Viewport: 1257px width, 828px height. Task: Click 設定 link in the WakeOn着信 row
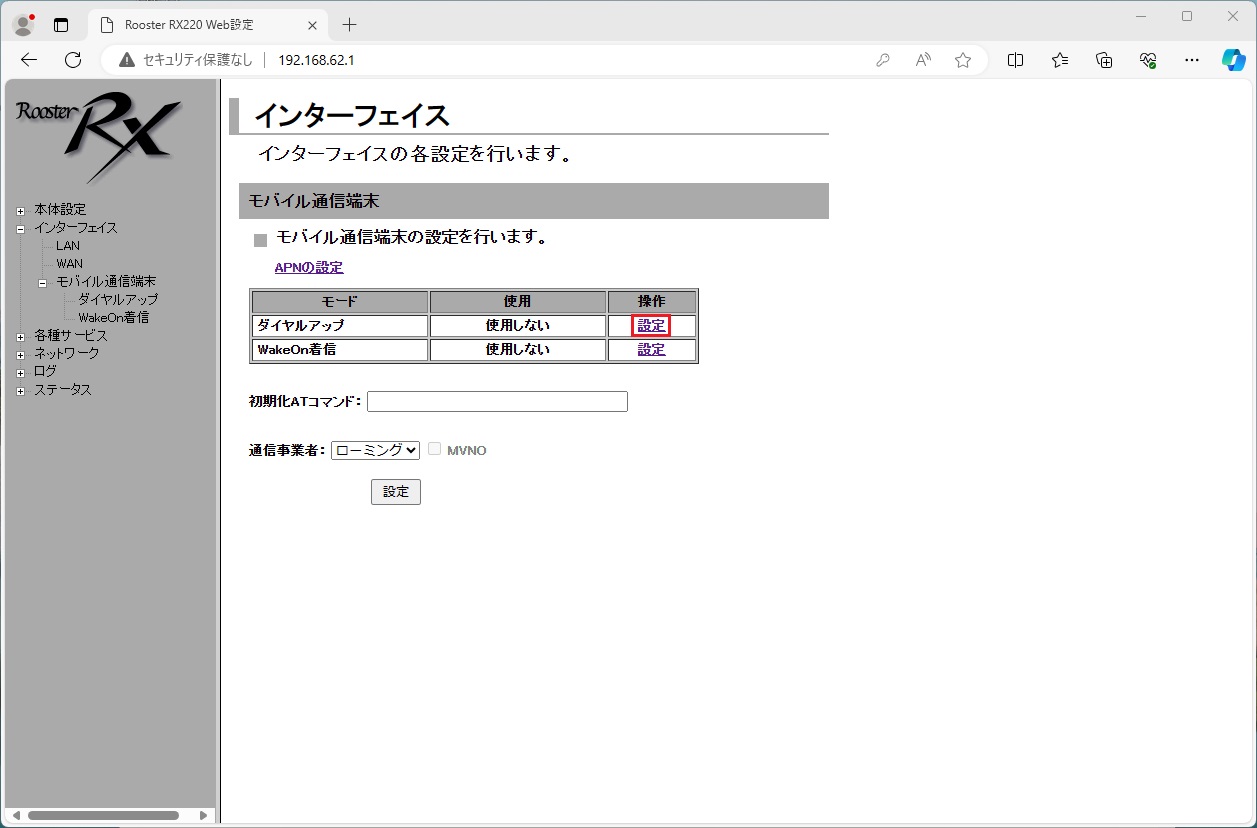click(x=651, y=350)
